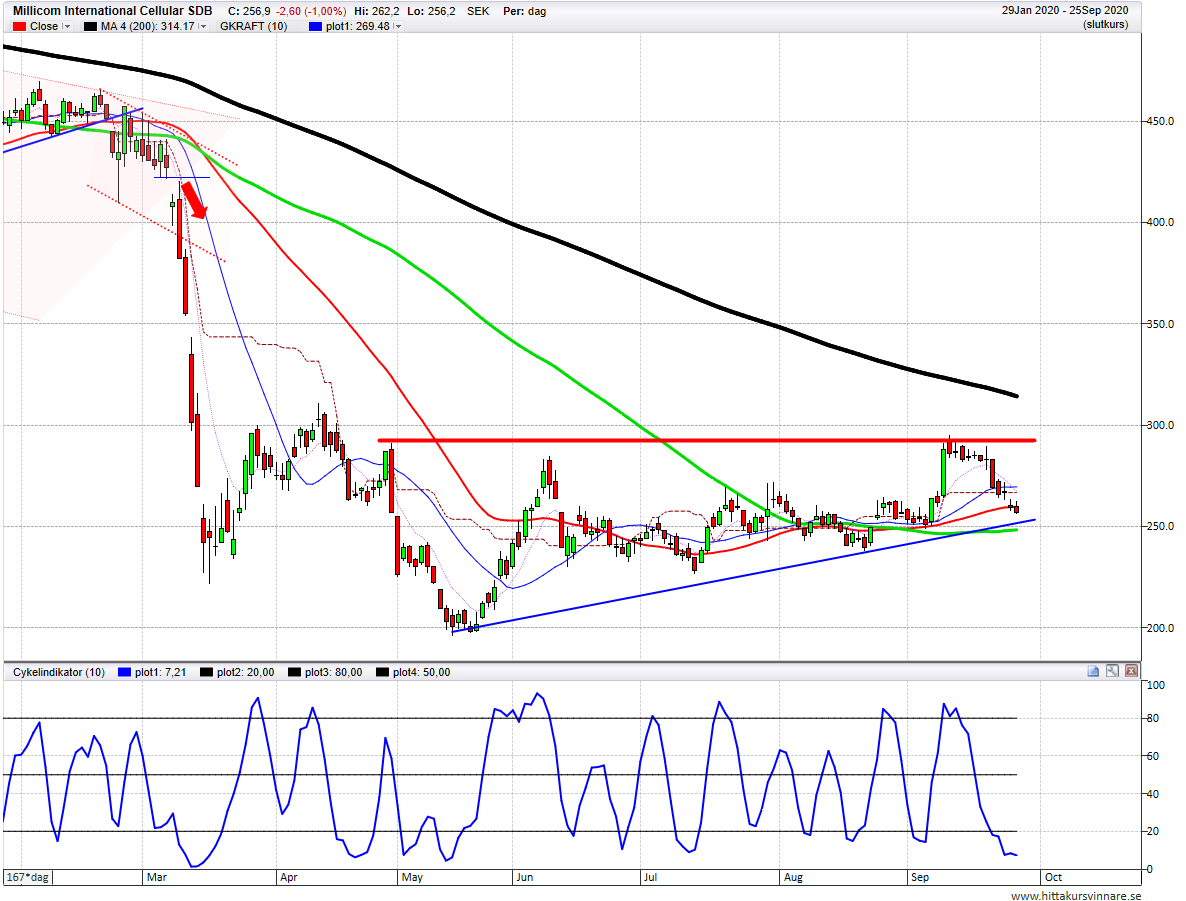The height and width of the screenshot is (901, 1186).
Task: Click the Hi: 262,2 value
Action: (377, 11)
